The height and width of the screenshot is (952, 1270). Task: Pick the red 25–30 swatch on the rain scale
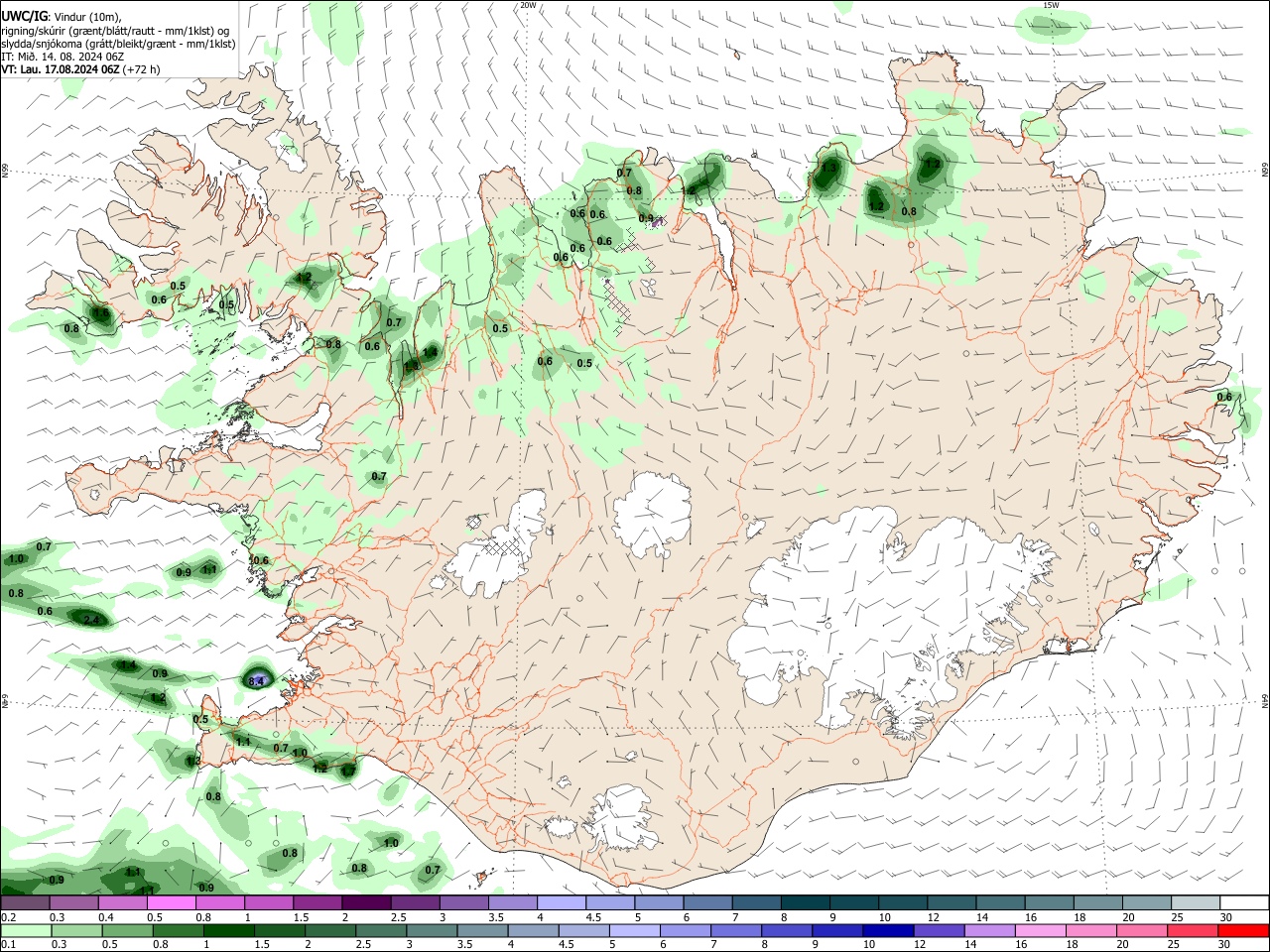pyautogui.click(x=1243, y=930)
